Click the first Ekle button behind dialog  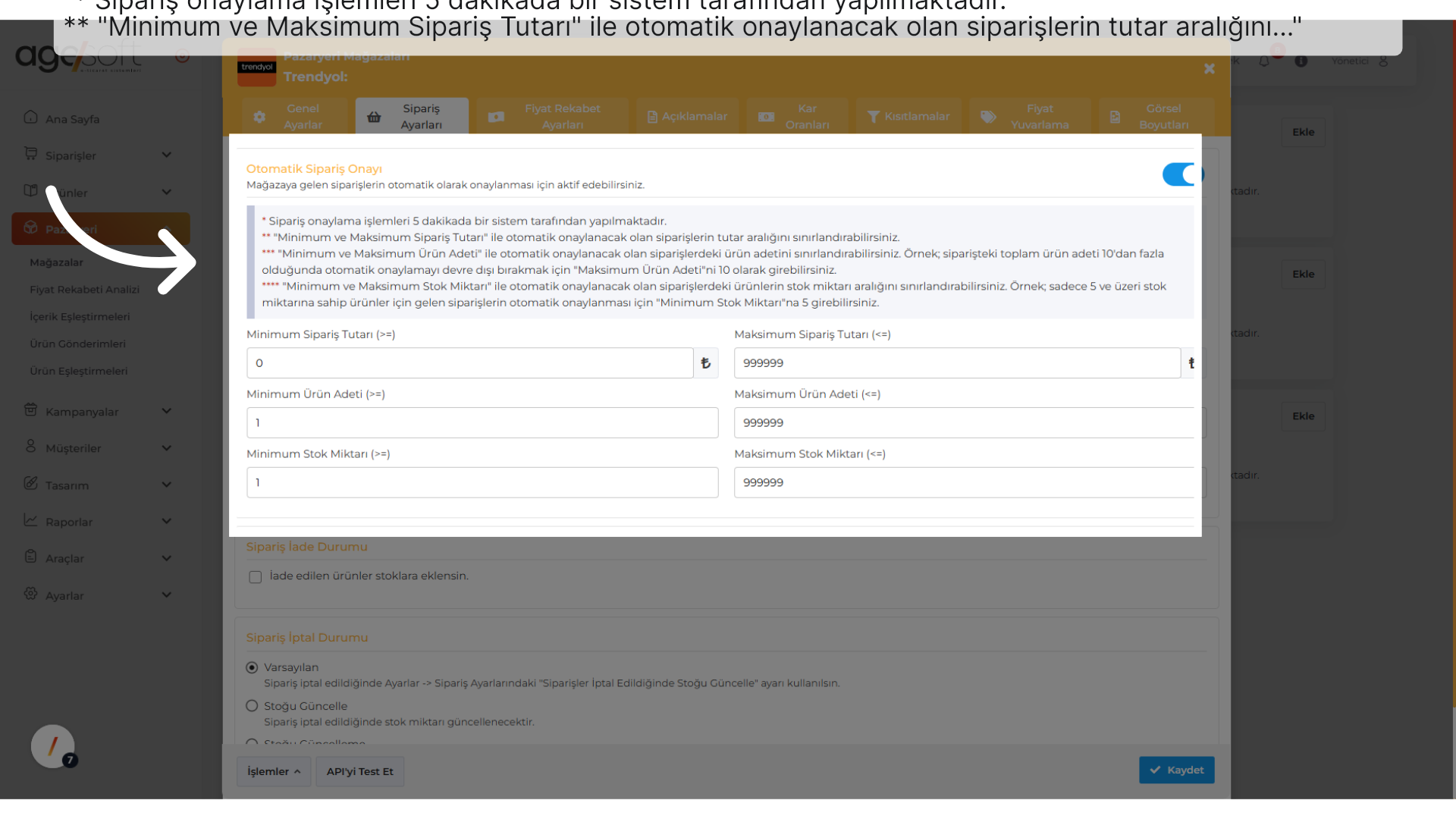click(1304, 132)
